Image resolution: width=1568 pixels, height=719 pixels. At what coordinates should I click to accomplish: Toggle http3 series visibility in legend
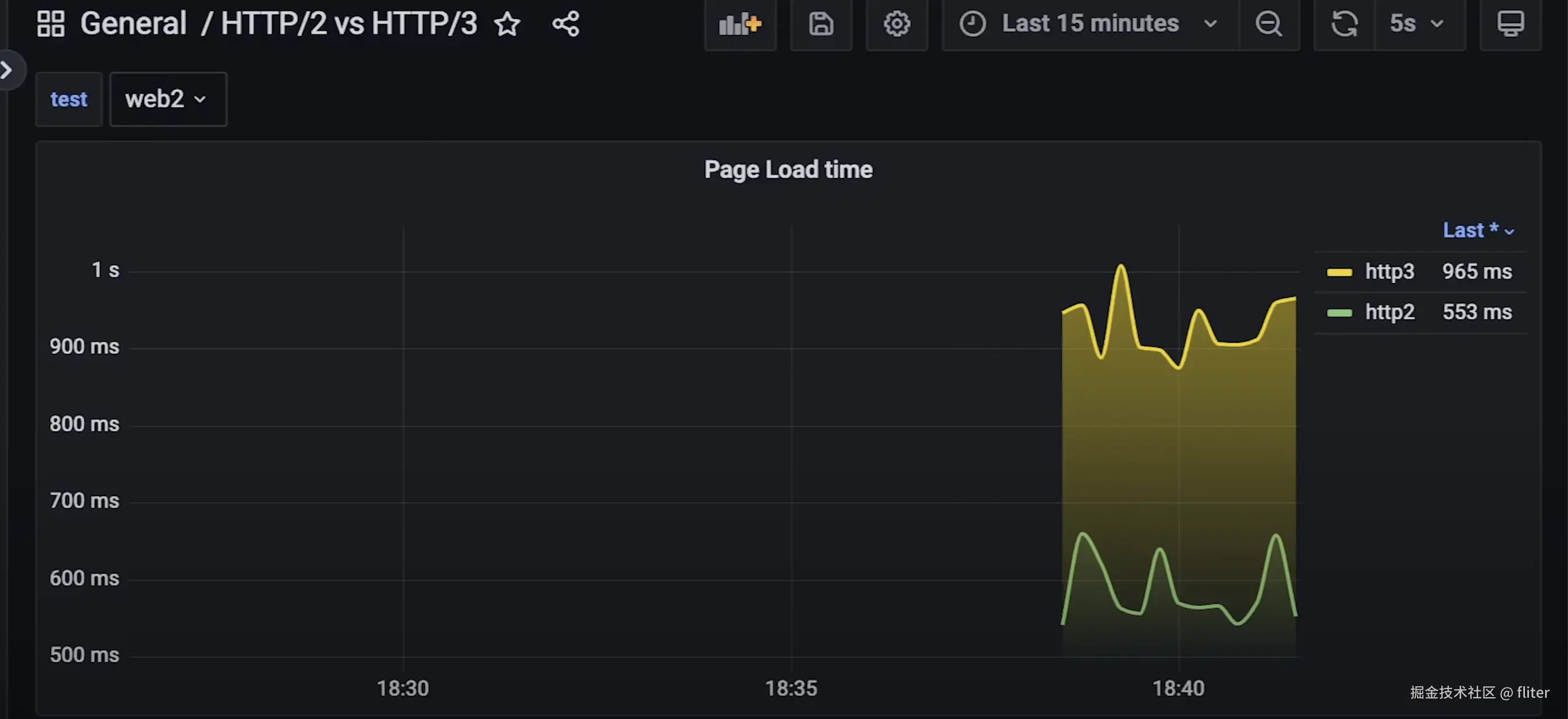(x=1389, y=272)
